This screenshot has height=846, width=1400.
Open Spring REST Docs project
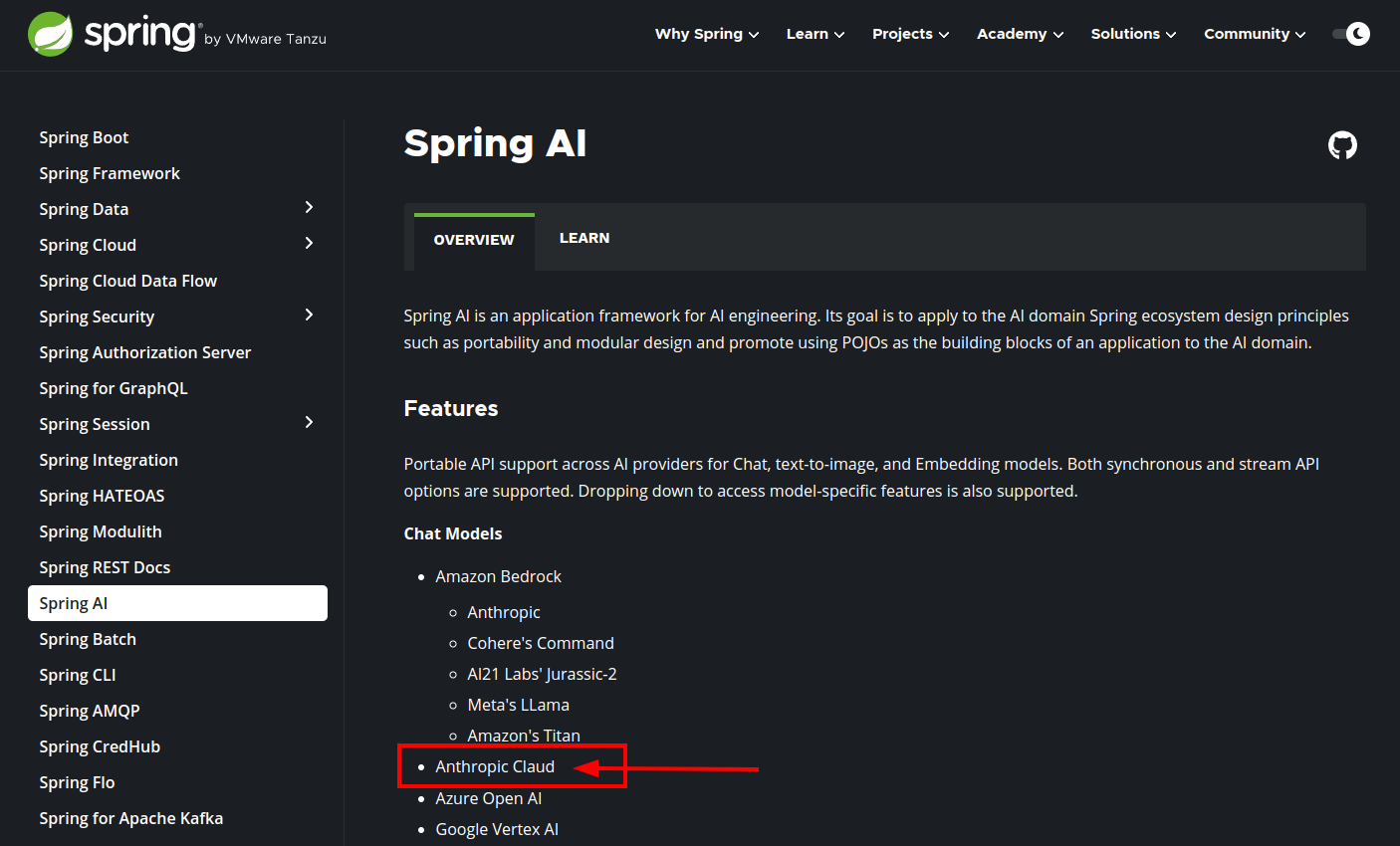click(x=105, y=567)
